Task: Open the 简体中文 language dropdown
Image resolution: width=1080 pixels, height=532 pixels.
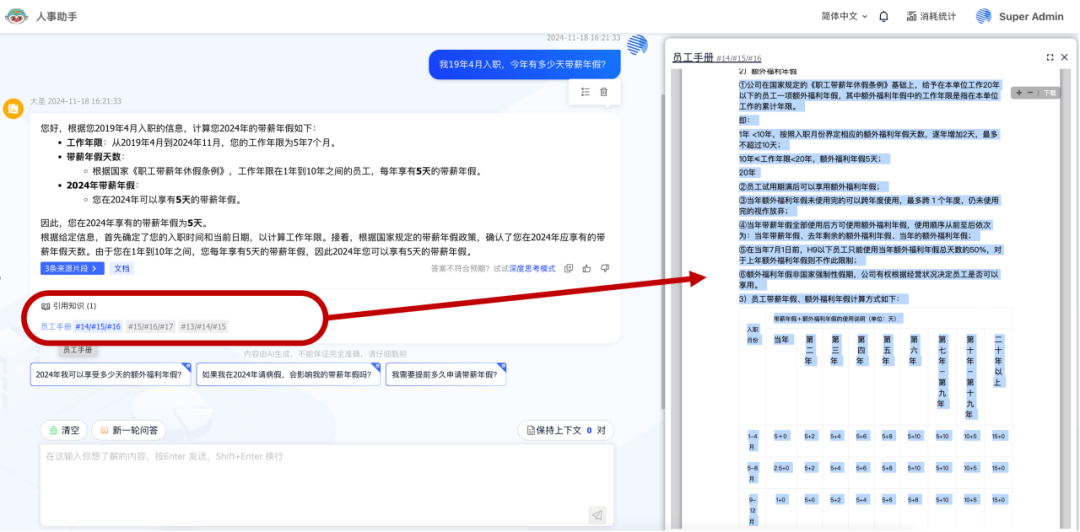Action: (x=844, y=16)
